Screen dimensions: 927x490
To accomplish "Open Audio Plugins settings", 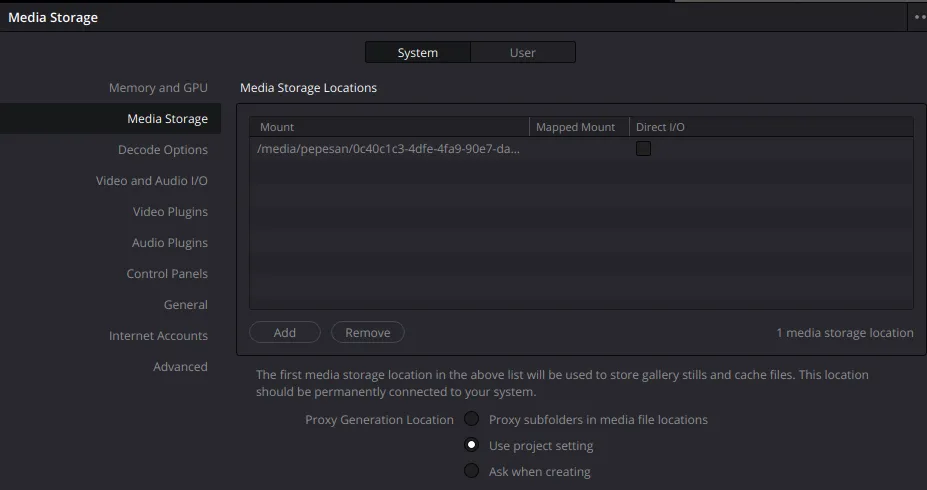I will click(x=170, y=243).
